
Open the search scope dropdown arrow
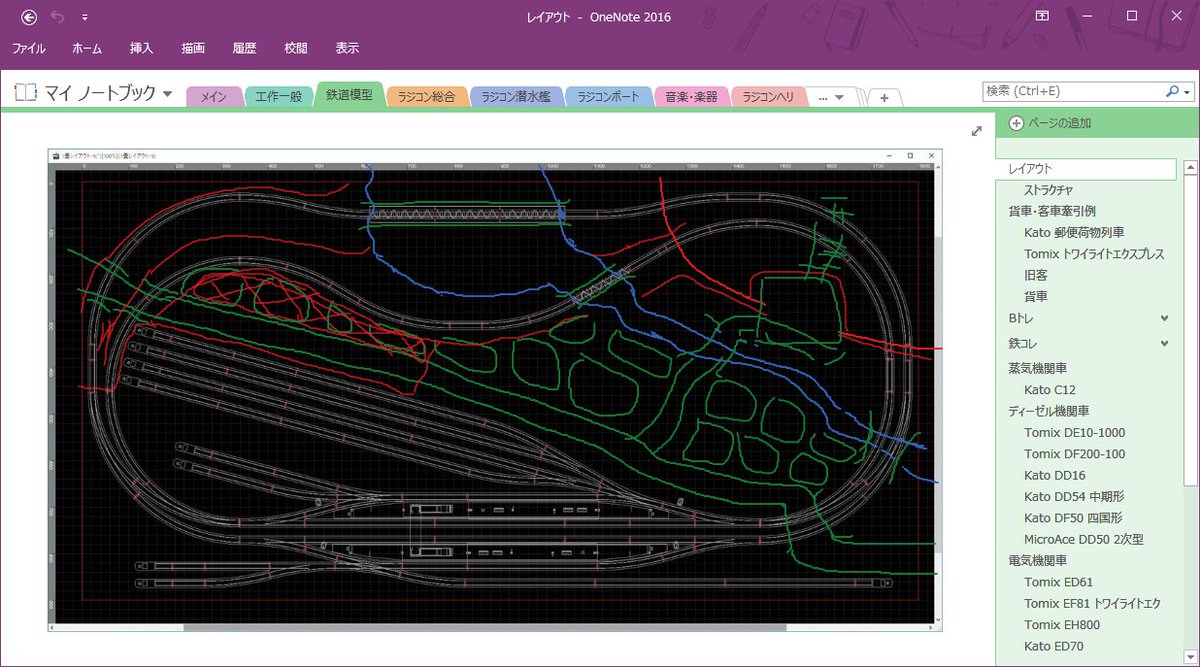coord(1187,91)
